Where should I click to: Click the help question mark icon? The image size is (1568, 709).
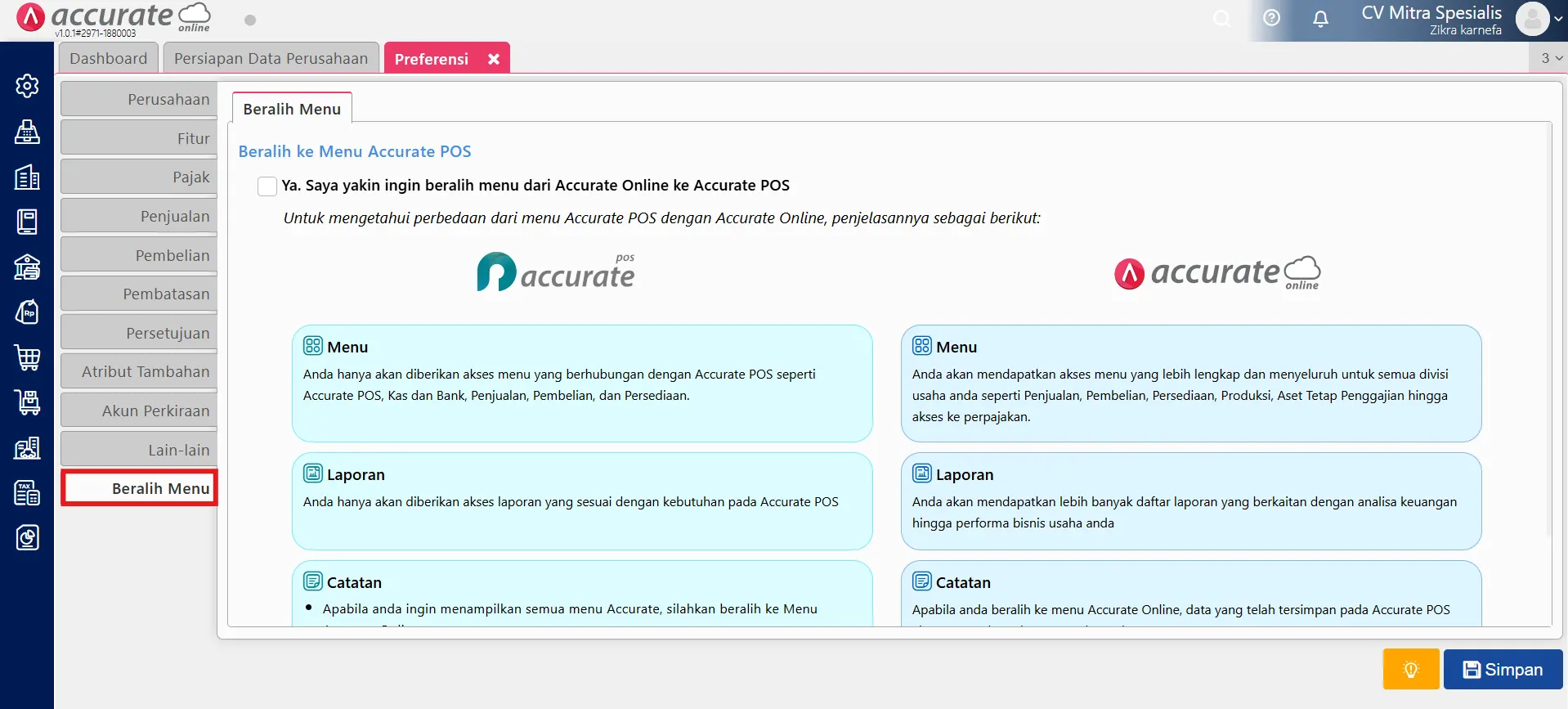[x=1271, y=18]
